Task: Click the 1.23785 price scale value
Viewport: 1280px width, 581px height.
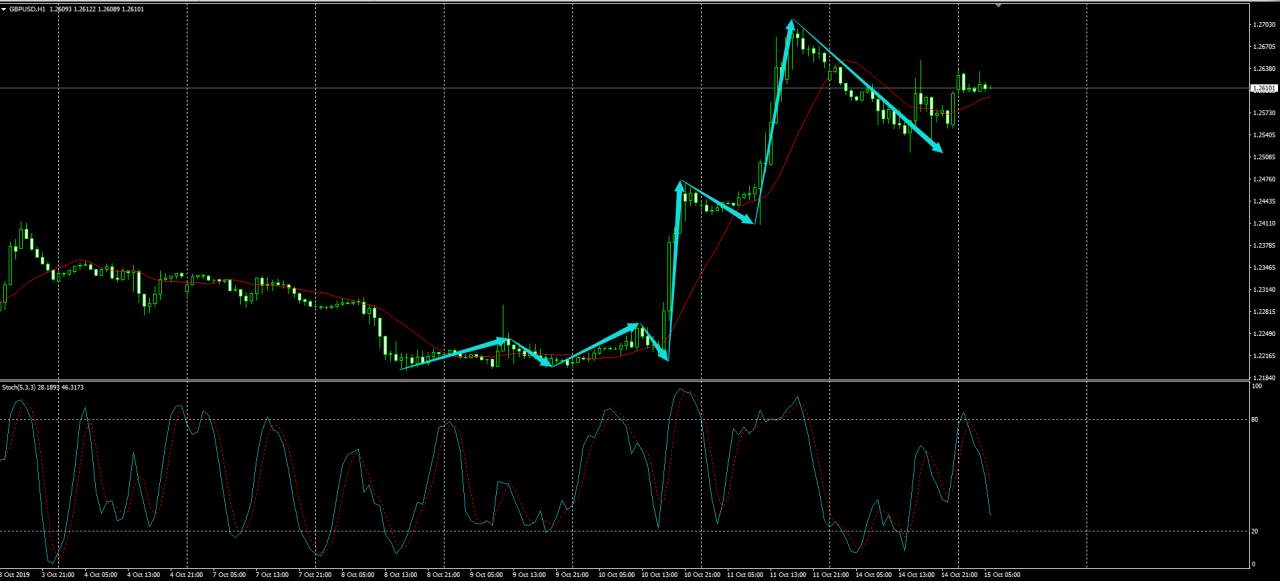Action: [1263, 245]
